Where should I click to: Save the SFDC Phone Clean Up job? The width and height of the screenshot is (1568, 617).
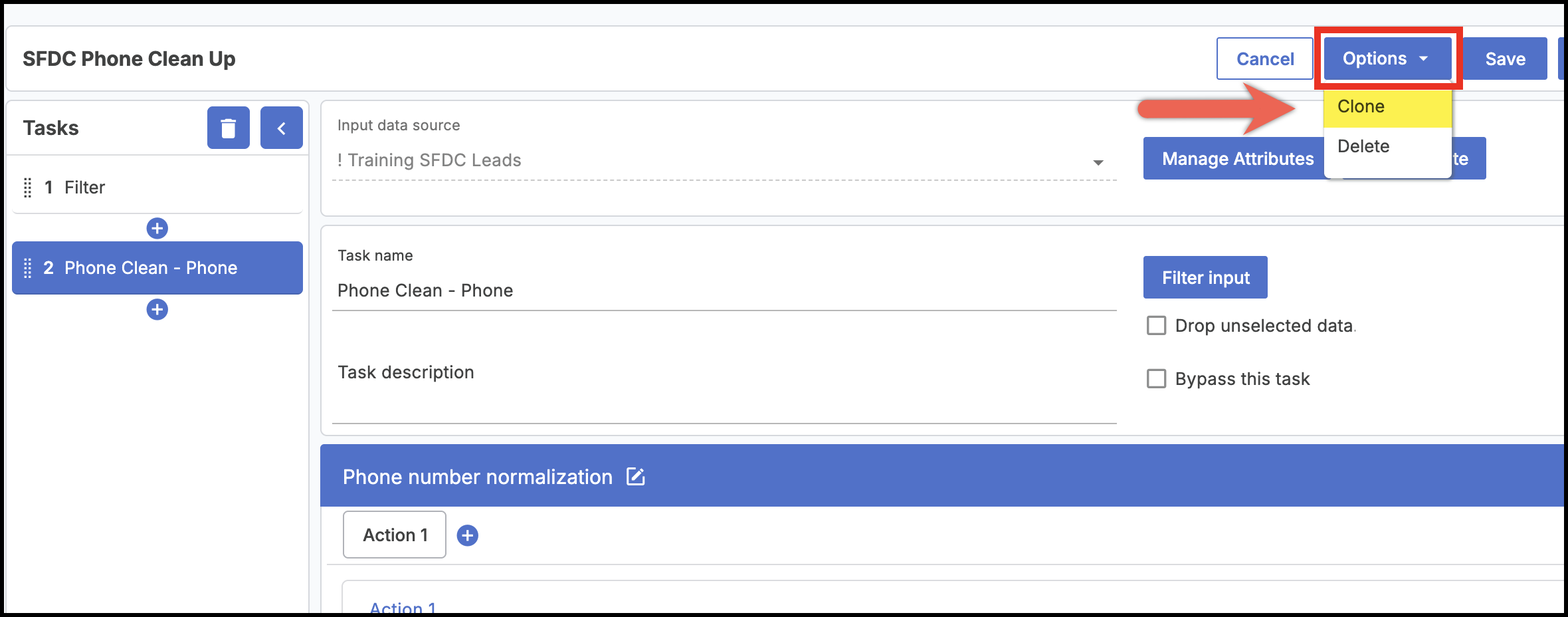(1505, 59)
